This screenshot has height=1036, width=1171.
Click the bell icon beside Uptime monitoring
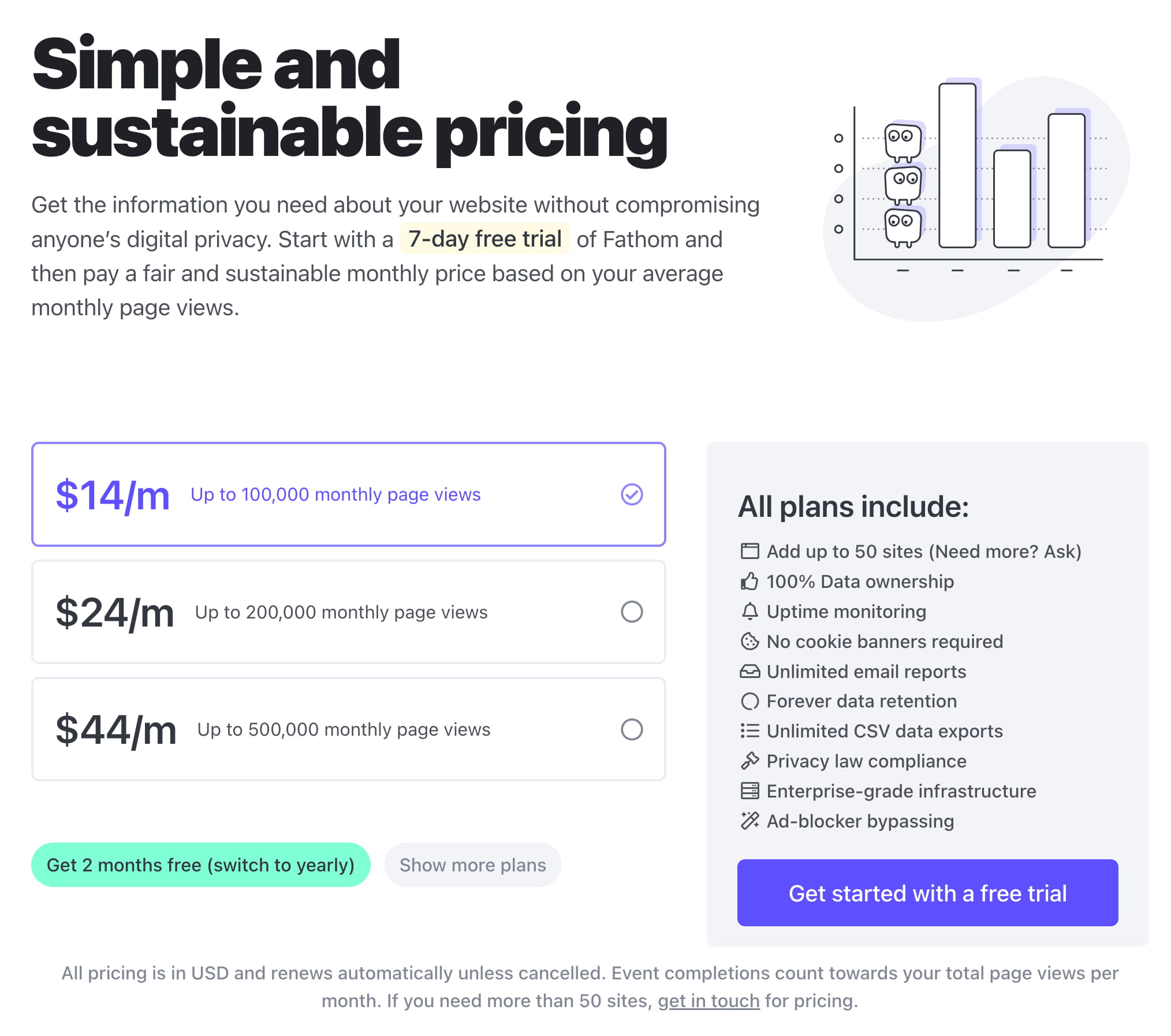pos(749,611)
